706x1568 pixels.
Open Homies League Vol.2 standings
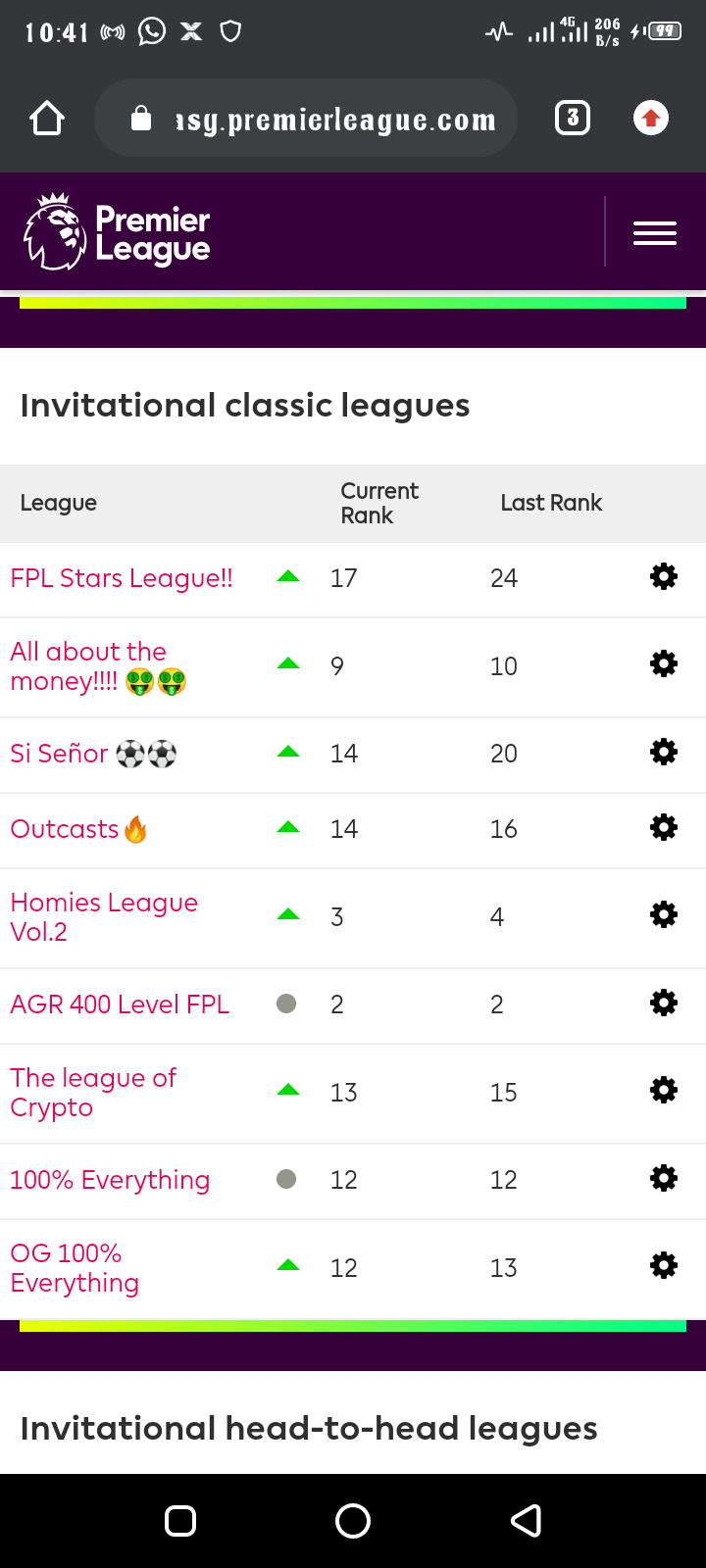pyautogui.click(x=104, y=917)
